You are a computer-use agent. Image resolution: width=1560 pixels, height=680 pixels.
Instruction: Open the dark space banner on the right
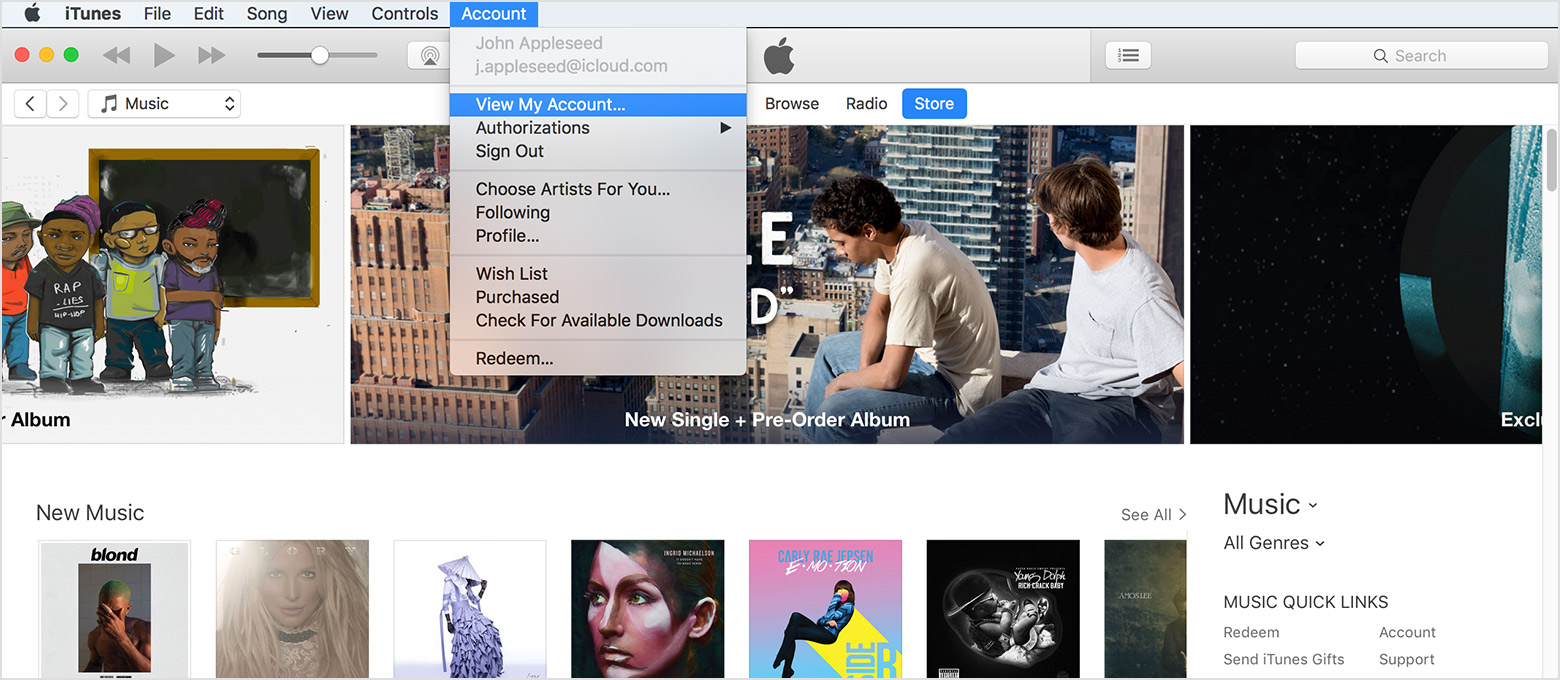click(1366, 284)
